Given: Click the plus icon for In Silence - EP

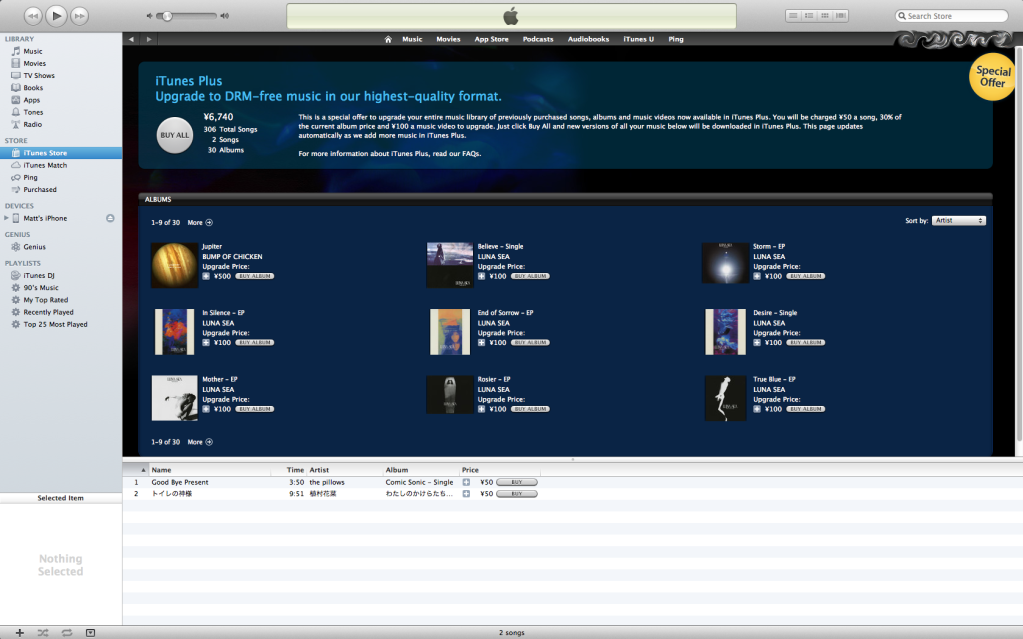Looking at the screenshot, I should tap(206, 343).
